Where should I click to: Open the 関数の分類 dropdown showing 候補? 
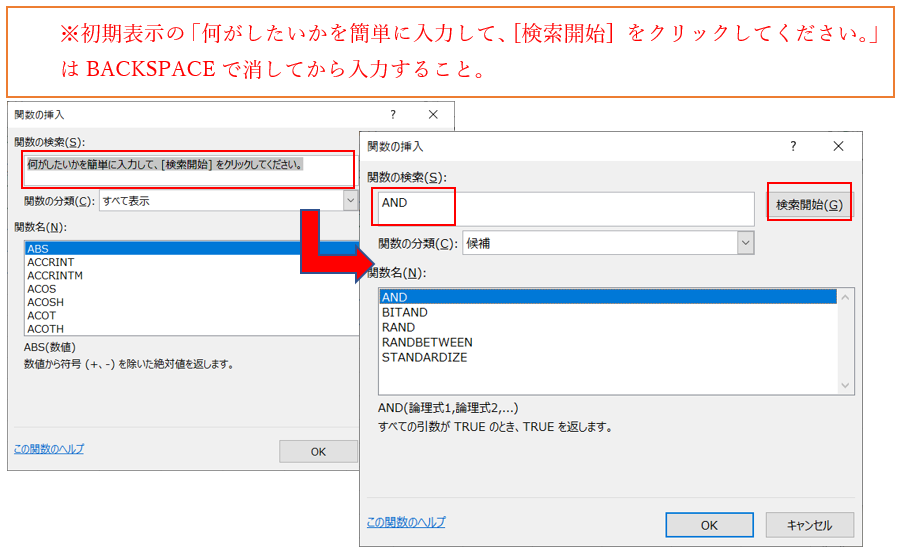point(745,243)
